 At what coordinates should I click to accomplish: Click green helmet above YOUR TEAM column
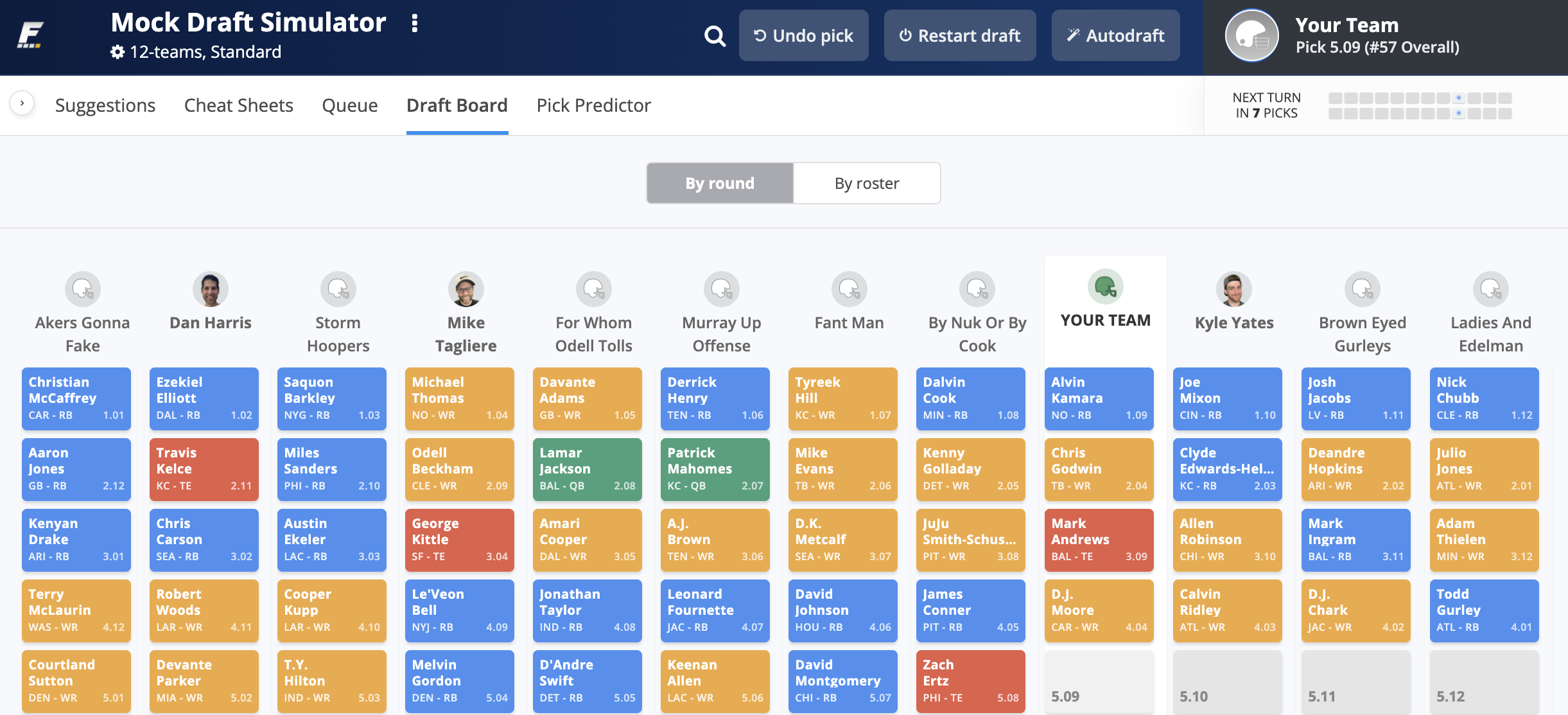point(1105,287)
